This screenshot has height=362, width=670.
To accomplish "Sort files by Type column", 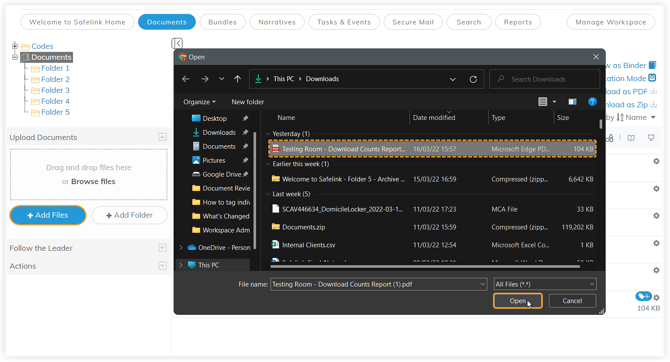I will coord(498,118).
